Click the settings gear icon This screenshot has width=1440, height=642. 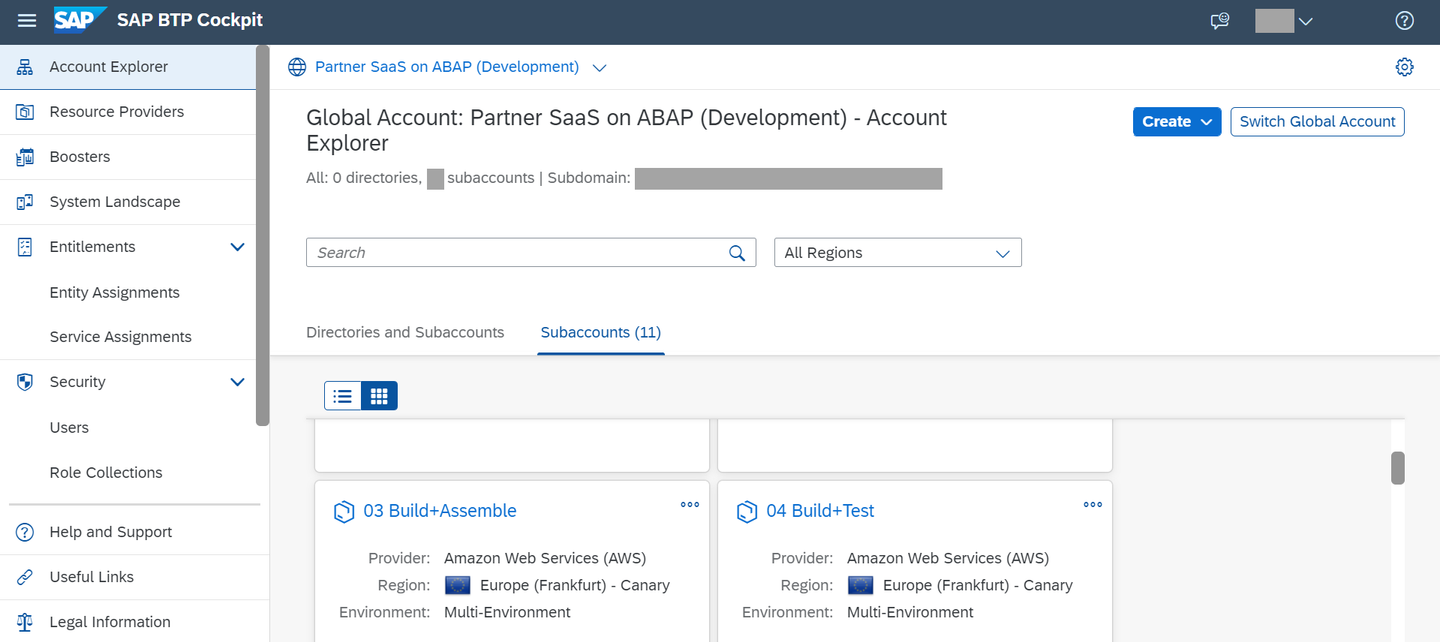tap(1404, 67)
